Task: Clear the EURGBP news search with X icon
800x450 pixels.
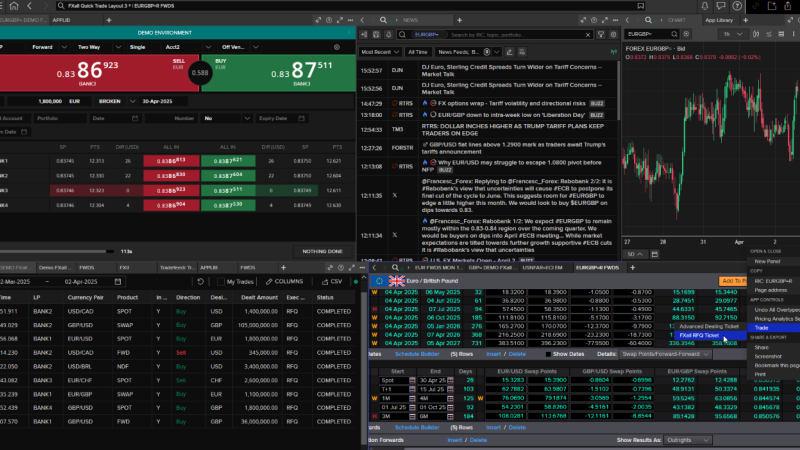Action: coord(588,35)
